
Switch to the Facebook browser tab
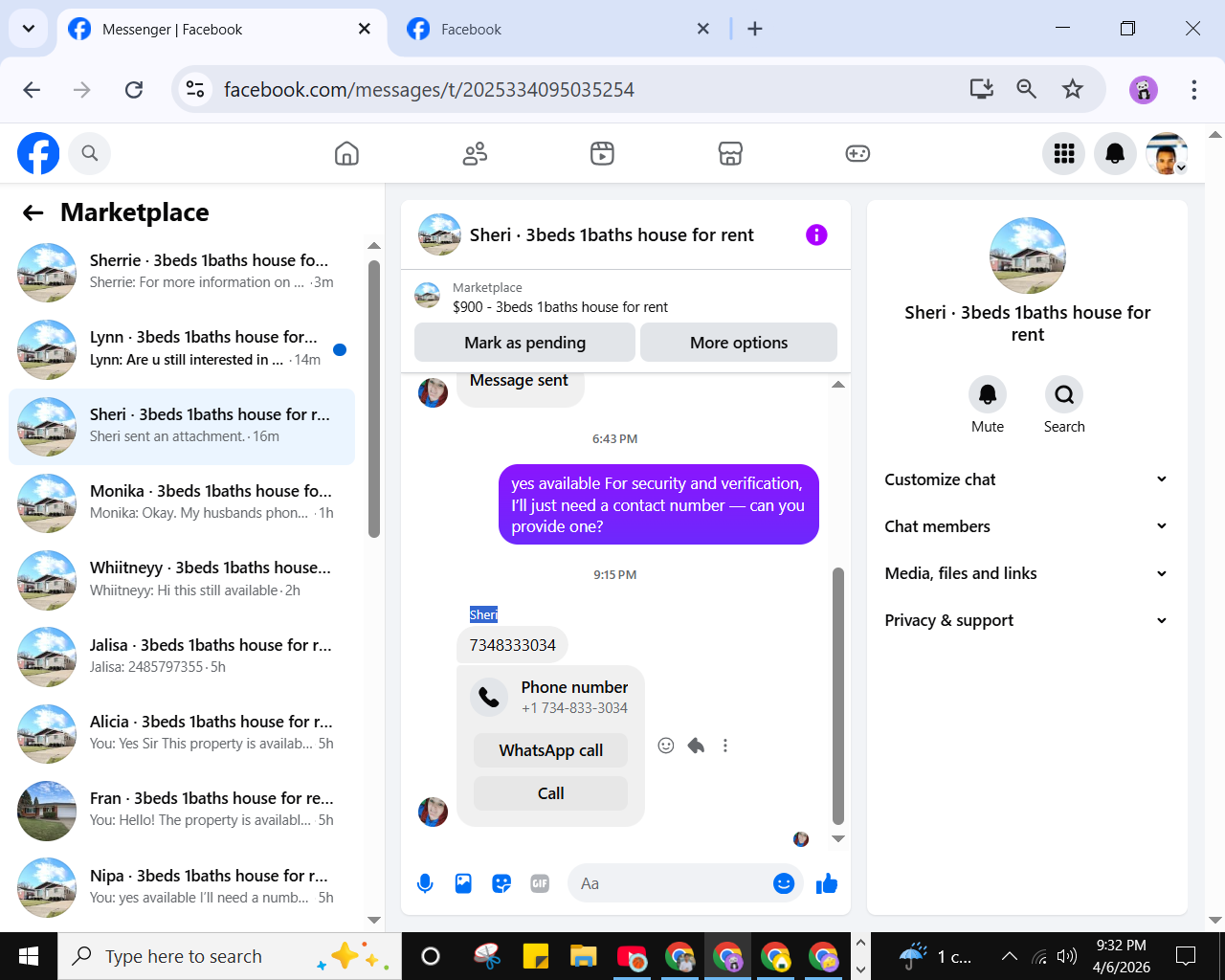coord(560,30)
